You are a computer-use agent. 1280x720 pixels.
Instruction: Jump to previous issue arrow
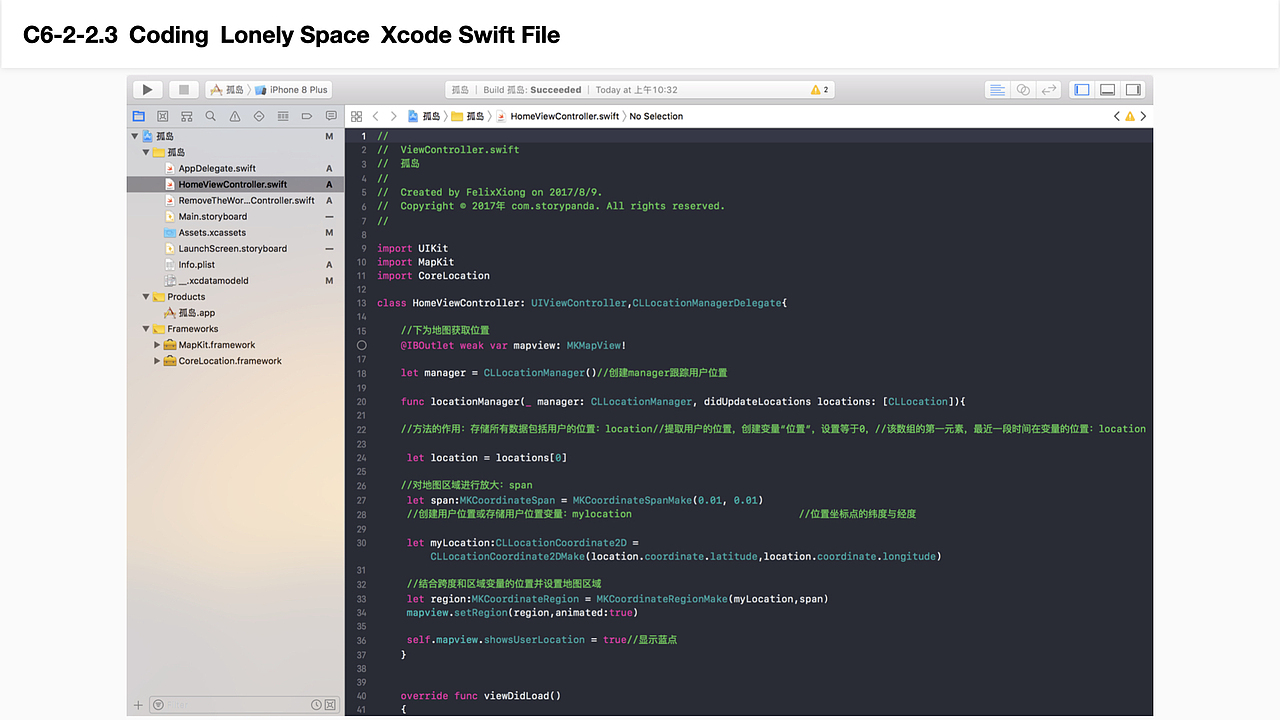pyautogui.click(x=1117, y=116)
